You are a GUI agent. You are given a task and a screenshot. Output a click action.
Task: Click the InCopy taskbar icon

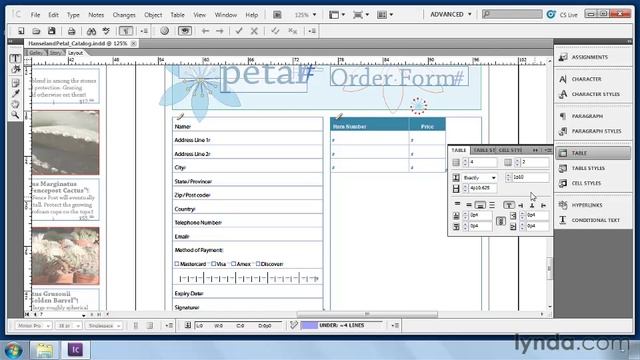(75, 350)
